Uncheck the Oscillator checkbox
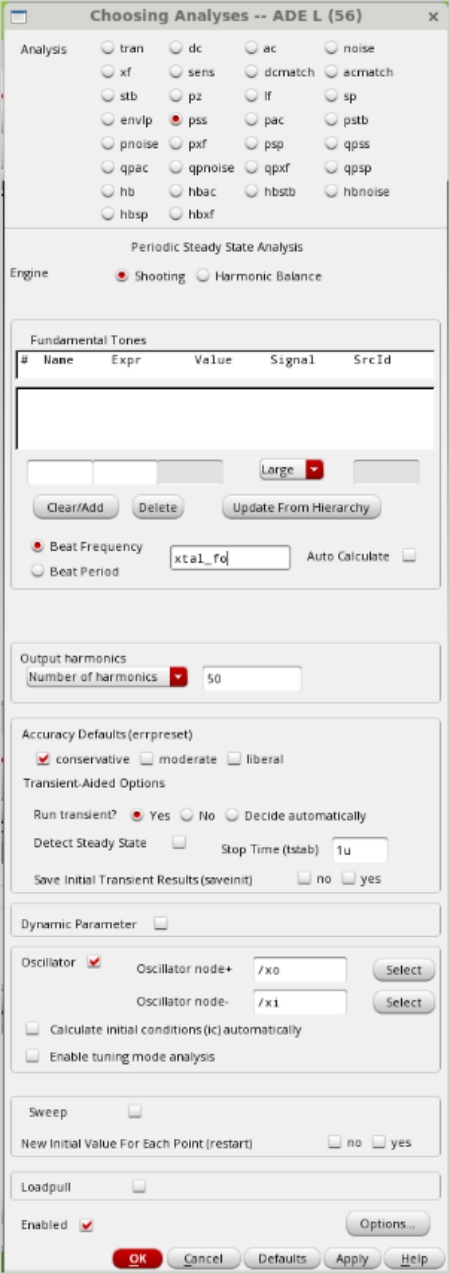This screenshot has height=1274, width=450. pos(94,961)
